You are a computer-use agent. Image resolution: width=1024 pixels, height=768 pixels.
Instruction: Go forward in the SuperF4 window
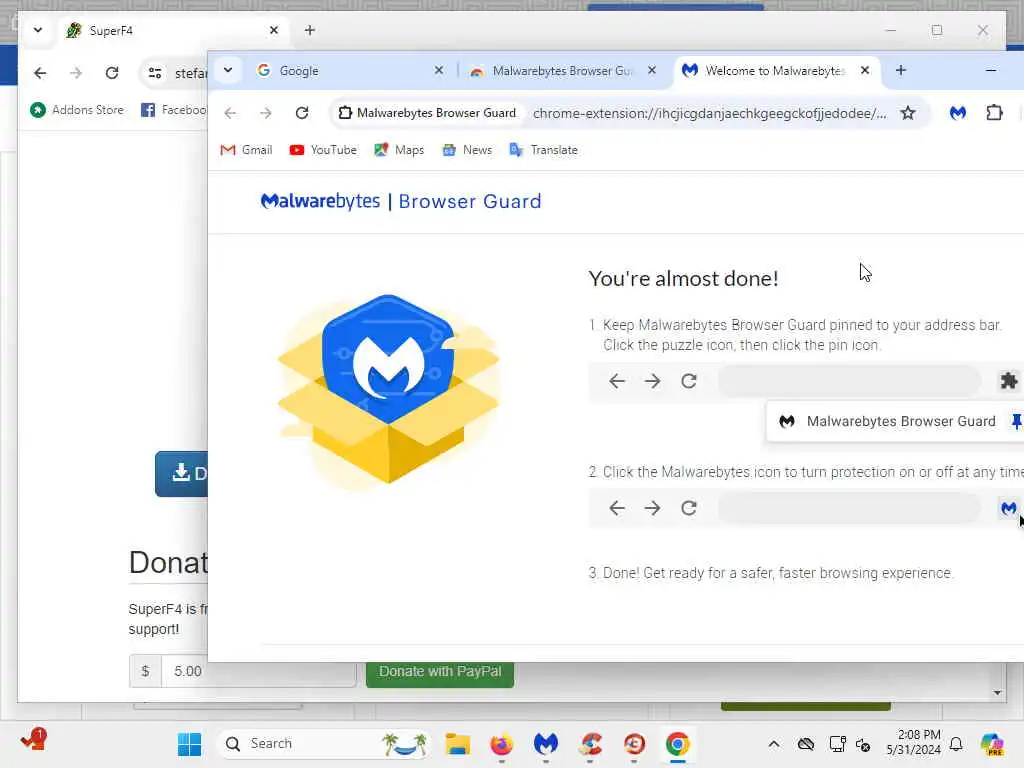pyautogui.click(x=76, y=72)
